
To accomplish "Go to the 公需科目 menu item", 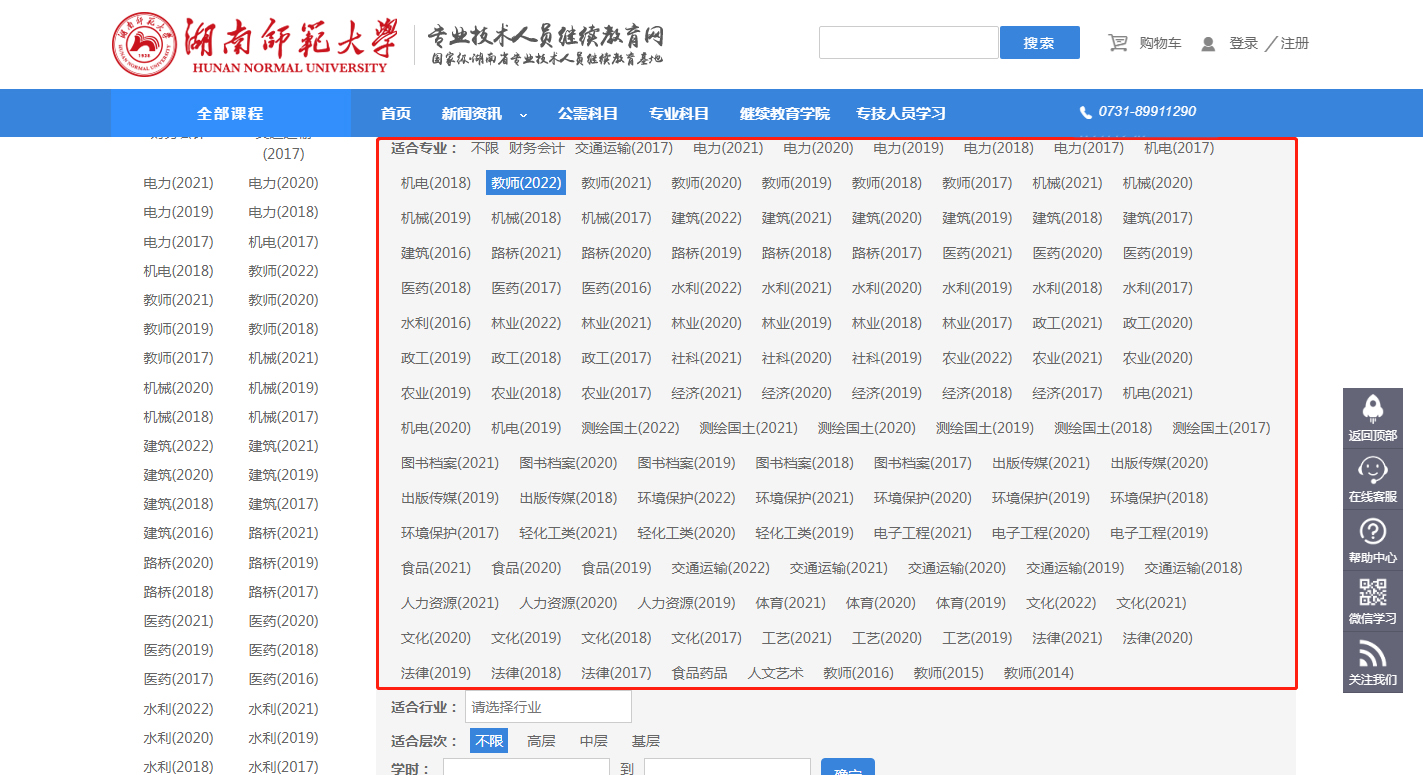I will 587,113.
